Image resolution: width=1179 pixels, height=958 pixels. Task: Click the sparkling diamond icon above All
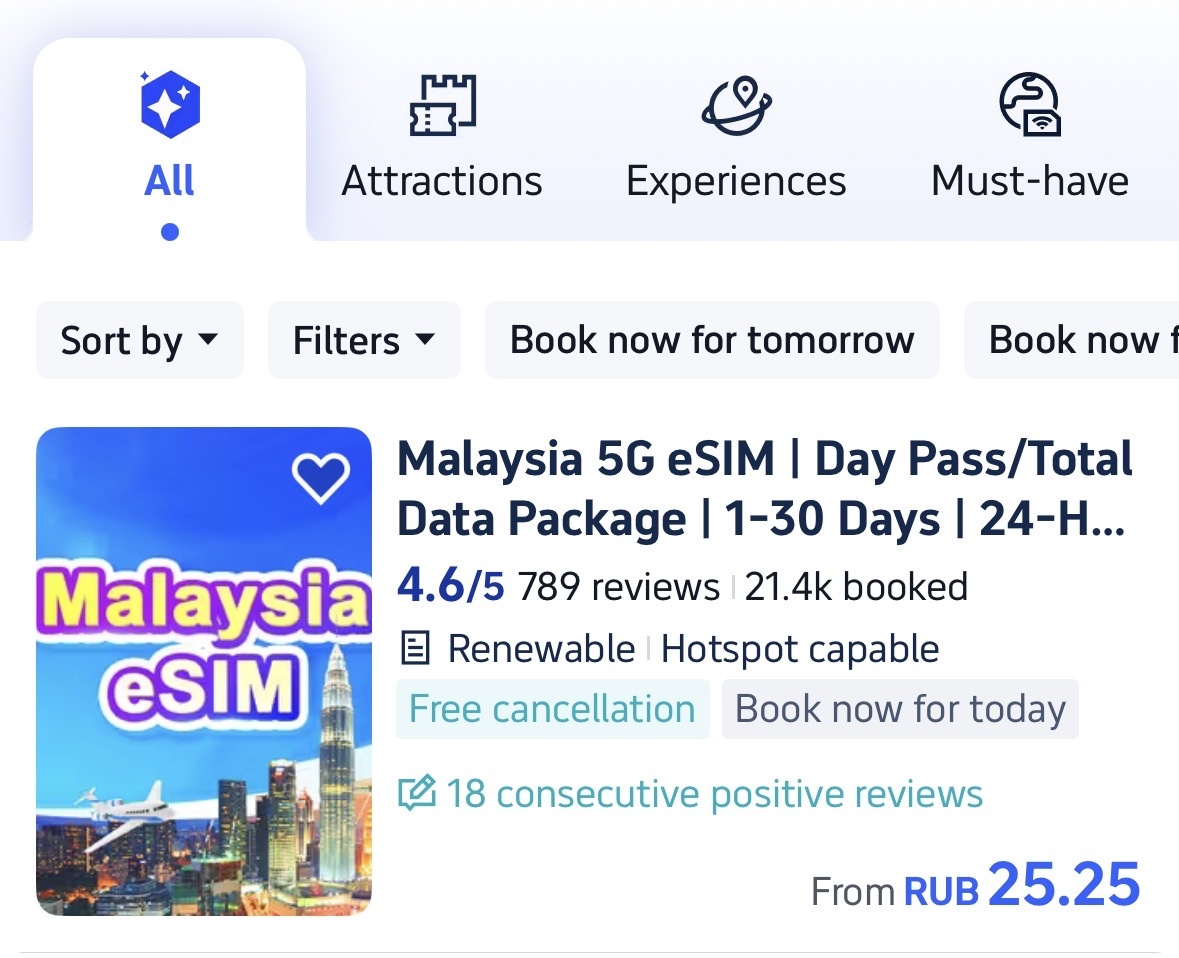(x=170, y=98)
